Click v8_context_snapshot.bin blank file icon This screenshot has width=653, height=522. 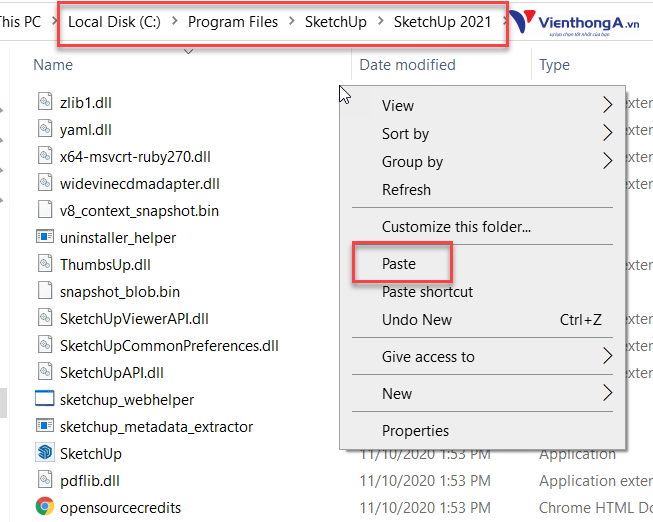(x=45, y=209)
